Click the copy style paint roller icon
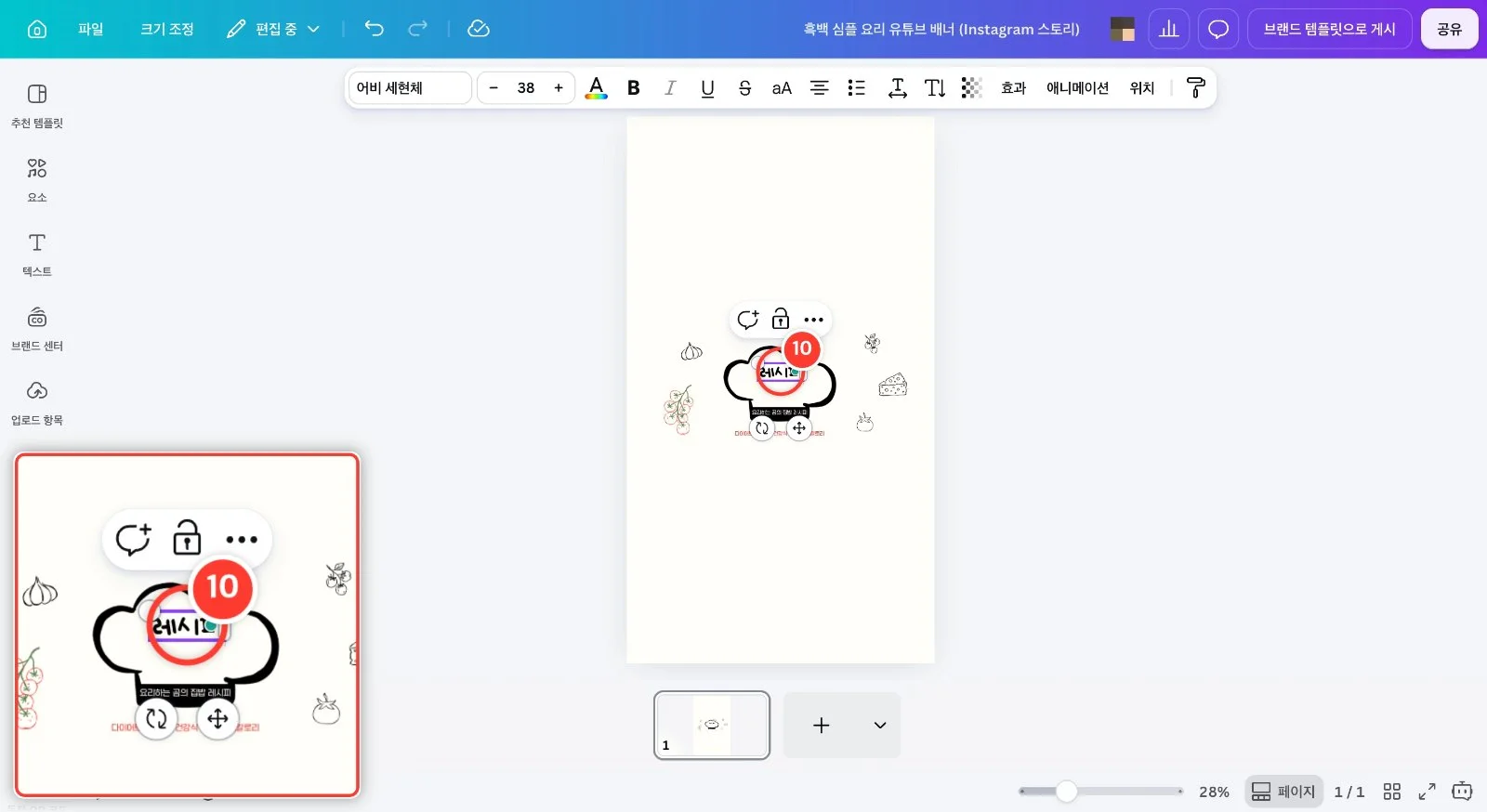 [1196, 87]
